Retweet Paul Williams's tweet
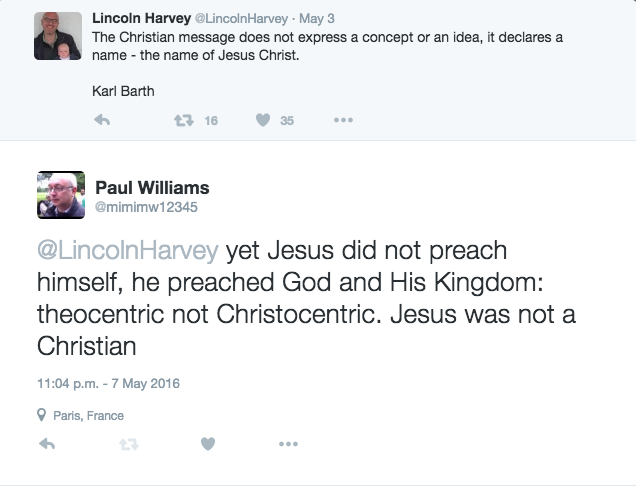 pyautogui.click(x=128, y=444)
